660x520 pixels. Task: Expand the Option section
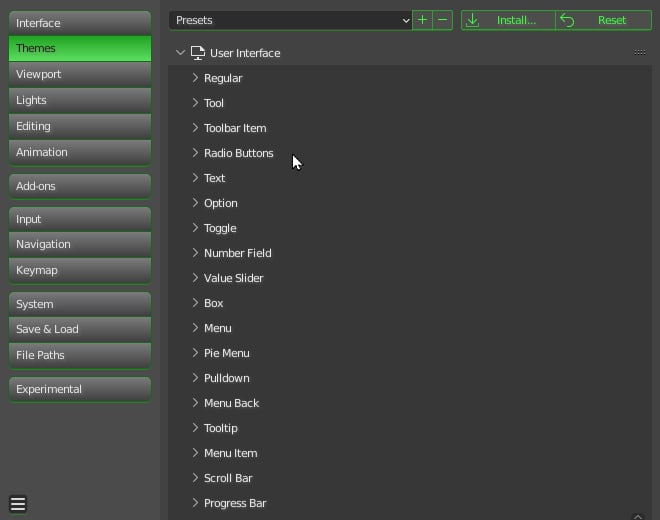point(195,203)
